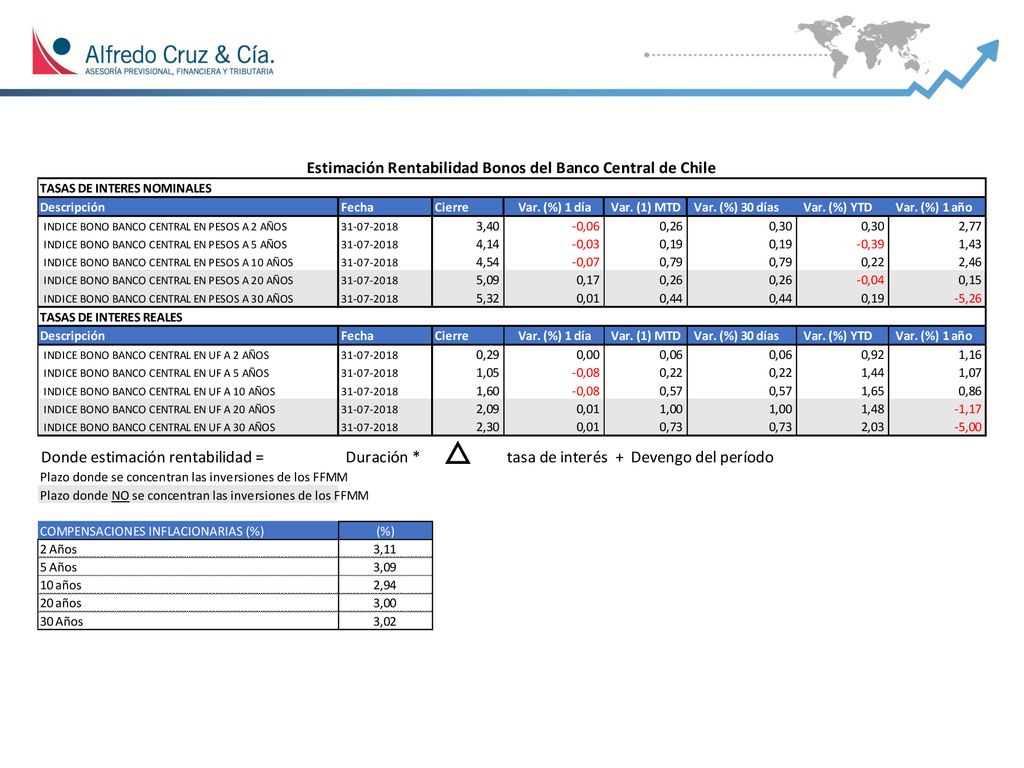Click the Cierre value 1,05

(x=487, y=373)
